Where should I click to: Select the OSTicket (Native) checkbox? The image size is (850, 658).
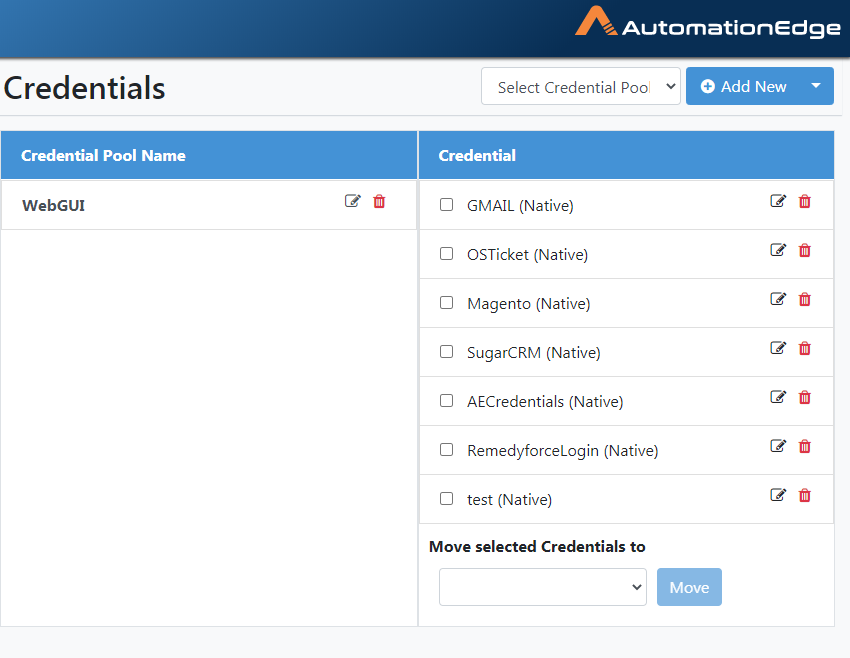point(447,254)
